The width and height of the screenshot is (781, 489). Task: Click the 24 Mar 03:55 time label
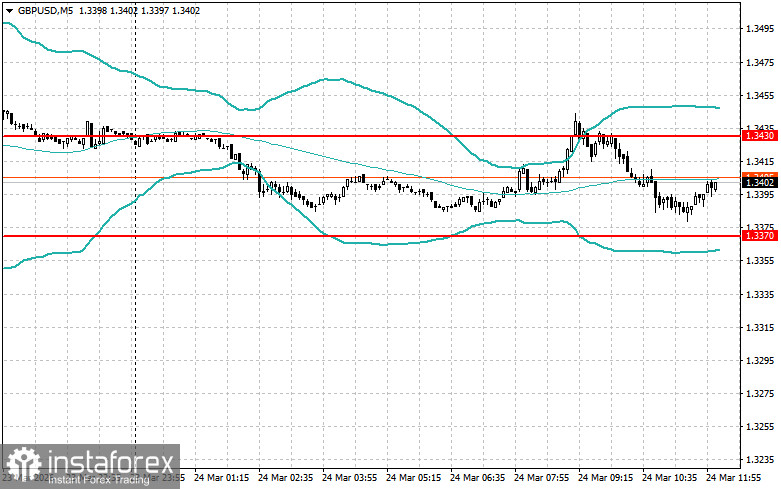350,478
